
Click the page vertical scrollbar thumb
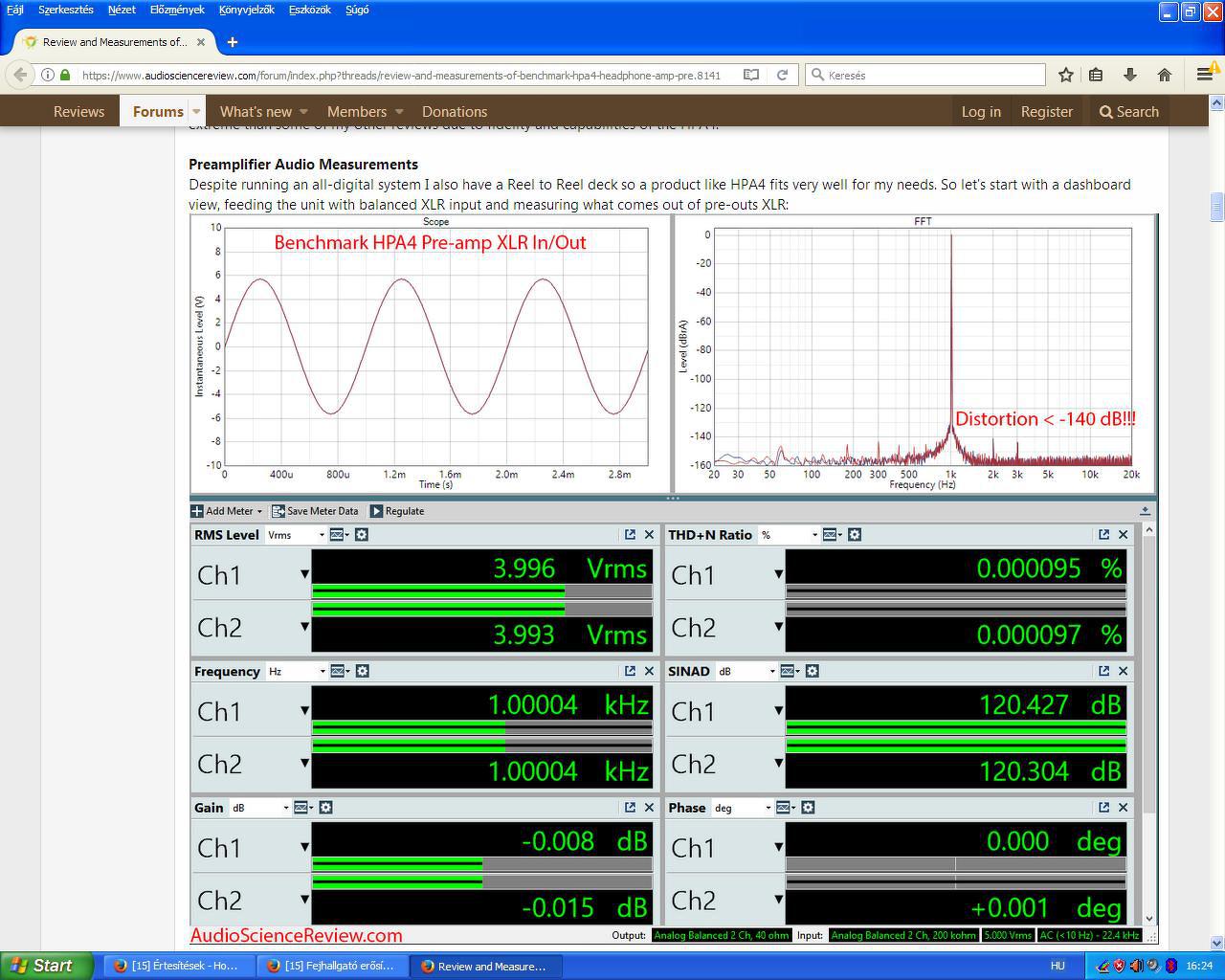(1217, 207)
